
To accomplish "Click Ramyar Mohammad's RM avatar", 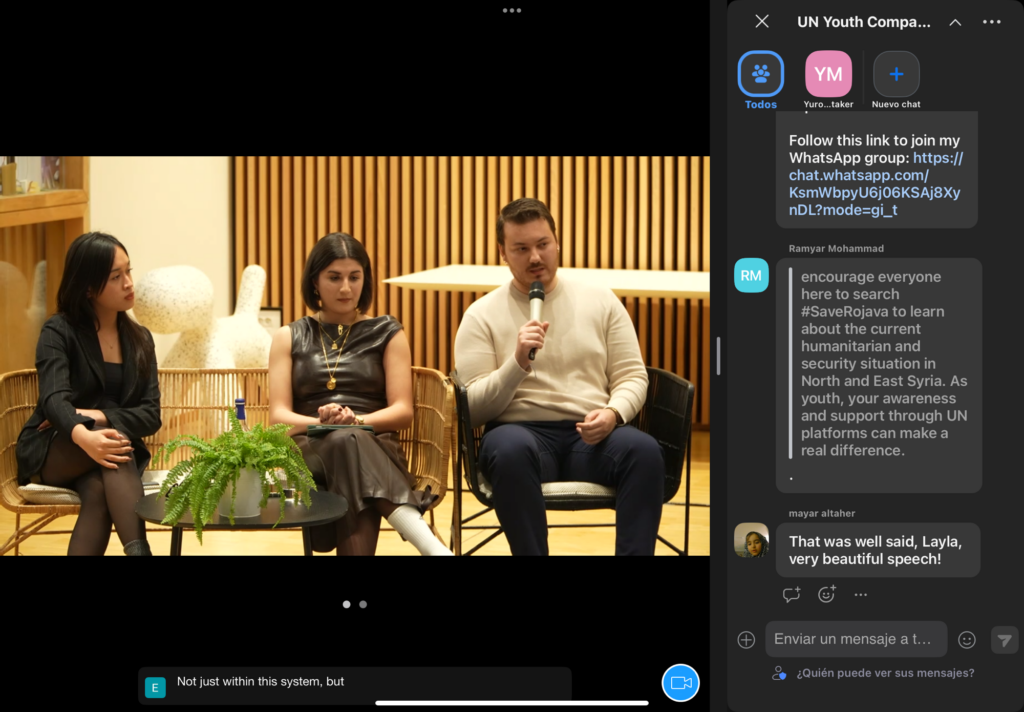I will [751, 275].
